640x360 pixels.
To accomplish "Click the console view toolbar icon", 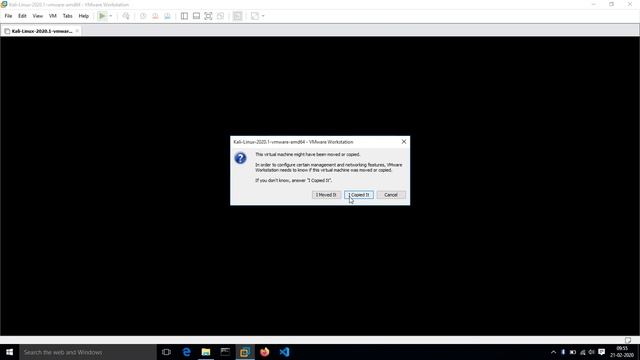I will point(237,16).
